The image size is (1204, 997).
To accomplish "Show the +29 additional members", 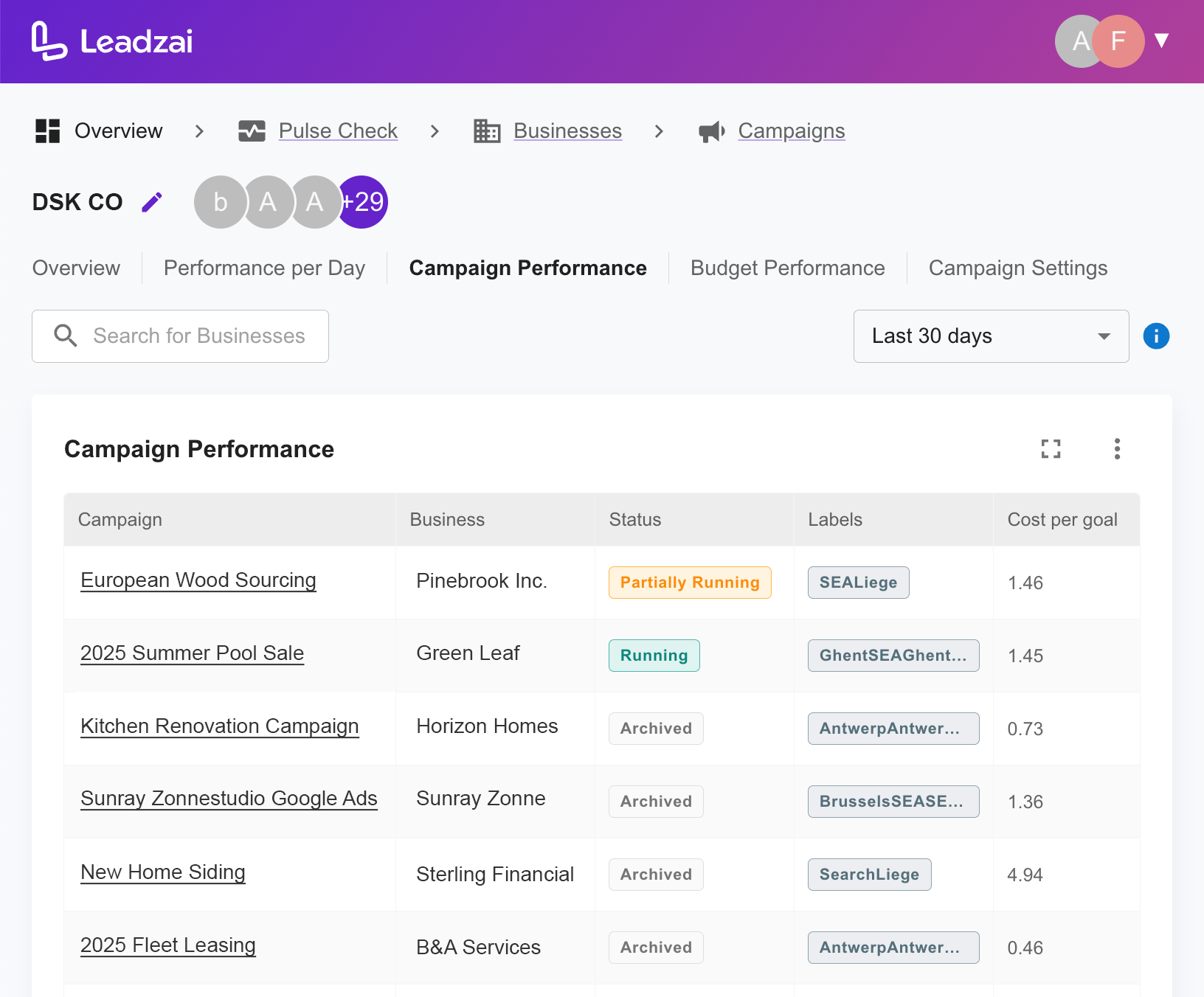I will pos(364,202).
